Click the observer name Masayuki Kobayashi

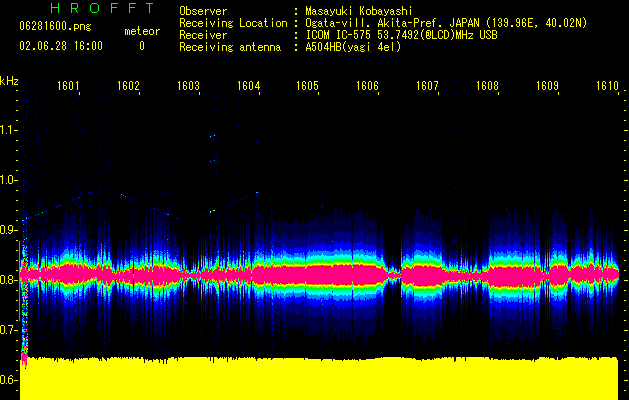[359, 11]
